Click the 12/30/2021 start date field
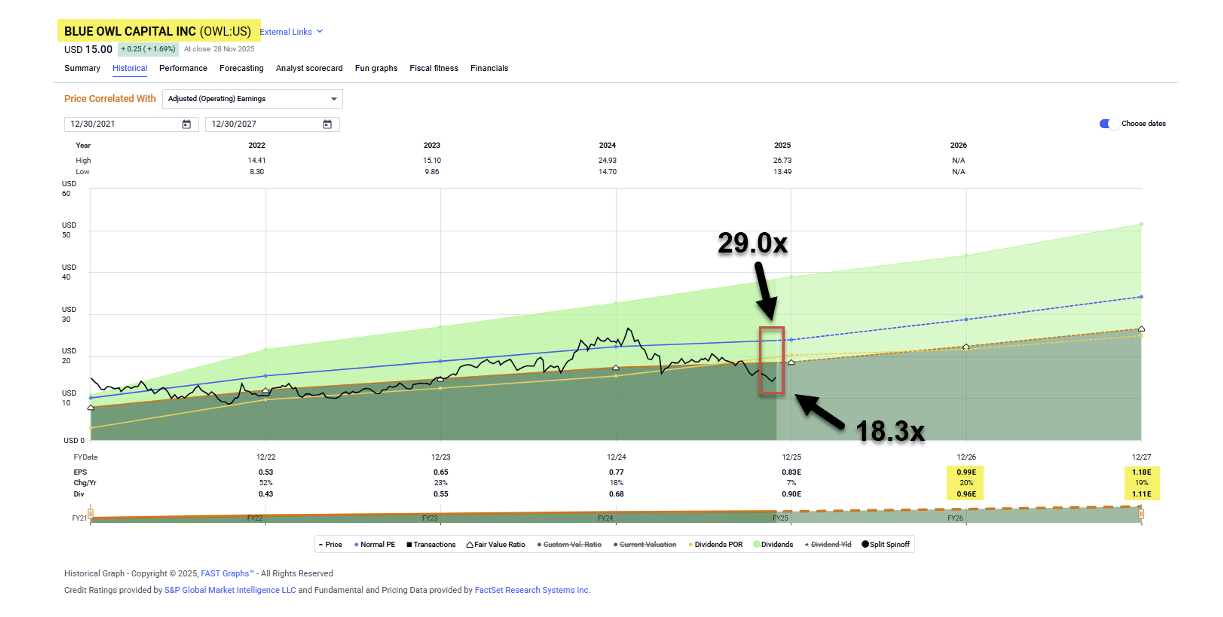The width and height of the screenshot is (1223, 617). [x=120, y=124]
